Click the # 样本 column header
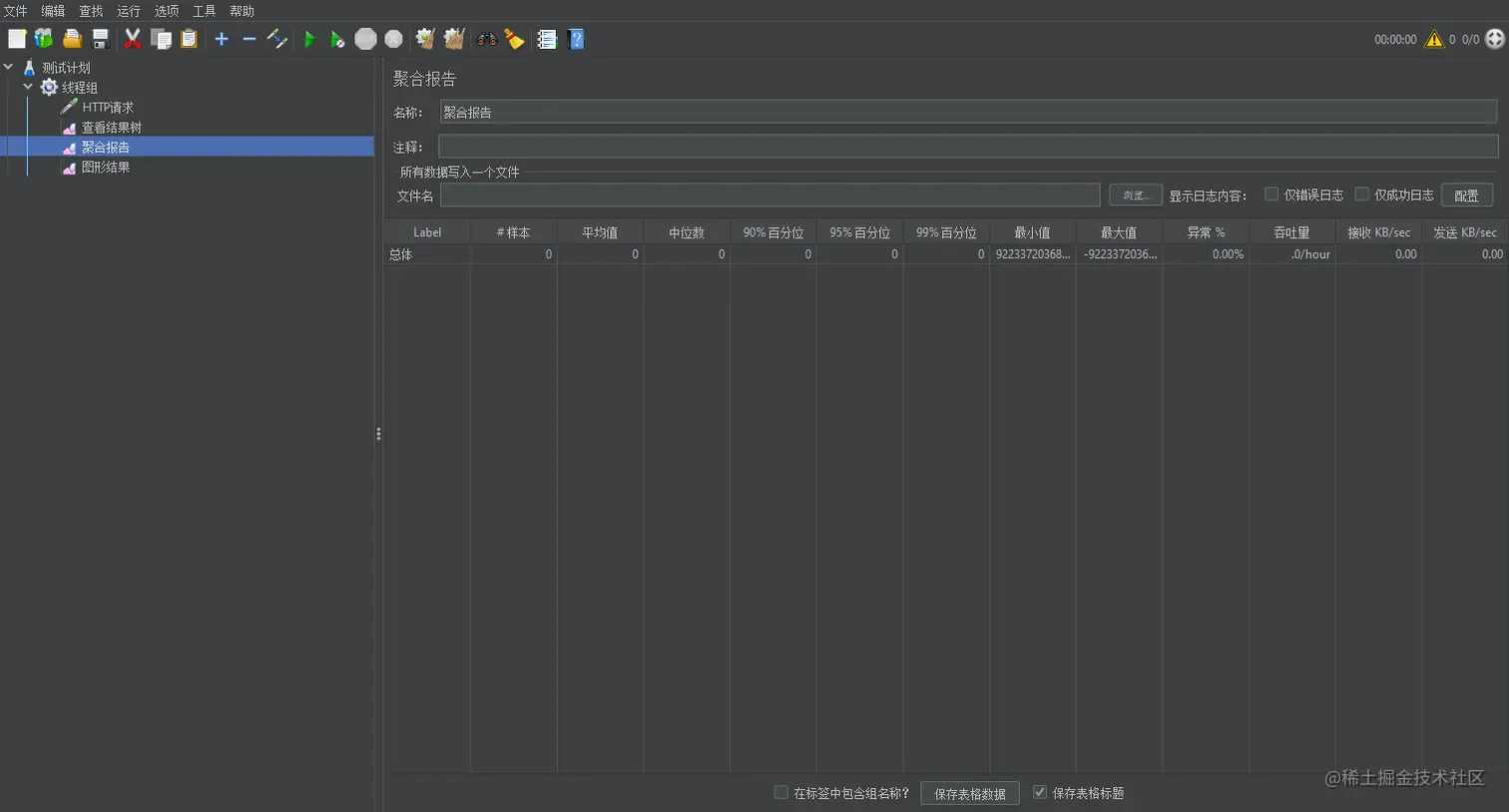Screen dimensions: 1509x812 pyautogui.click(x=514, y=232)
